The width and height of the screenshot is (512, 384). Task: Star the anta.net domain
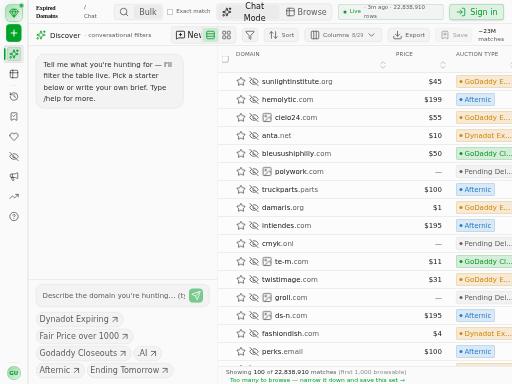coord(241,136)
